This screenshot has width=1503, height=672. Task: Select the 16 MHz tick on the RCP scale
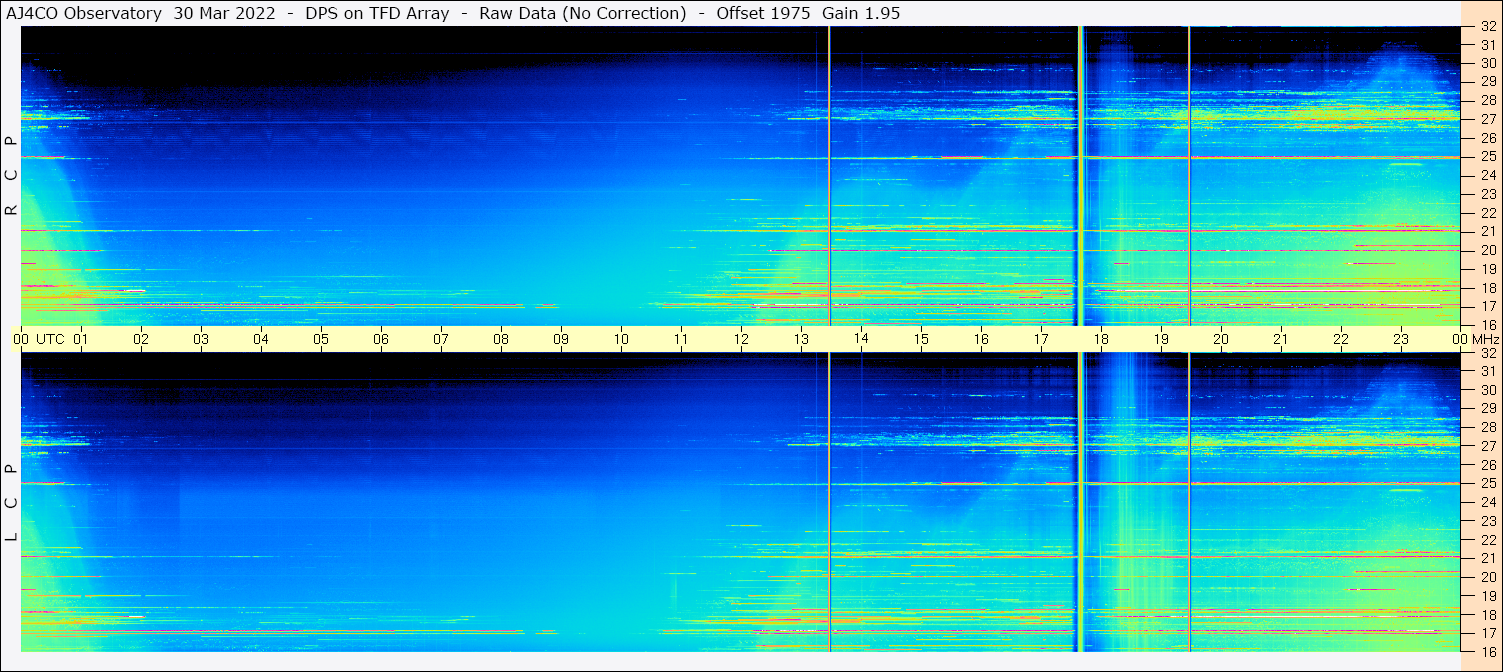pyautogui.click(x=1487, y=325)
